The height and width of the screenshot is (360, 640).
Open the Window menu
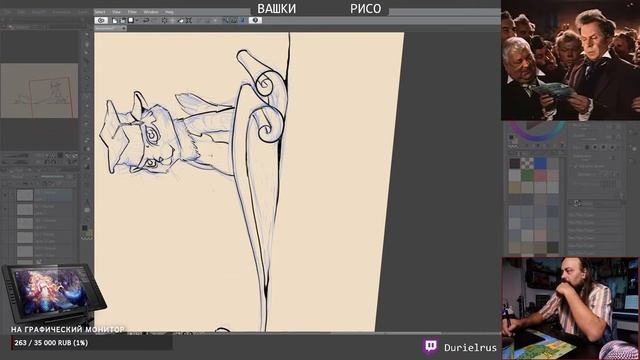pos(151,12)
